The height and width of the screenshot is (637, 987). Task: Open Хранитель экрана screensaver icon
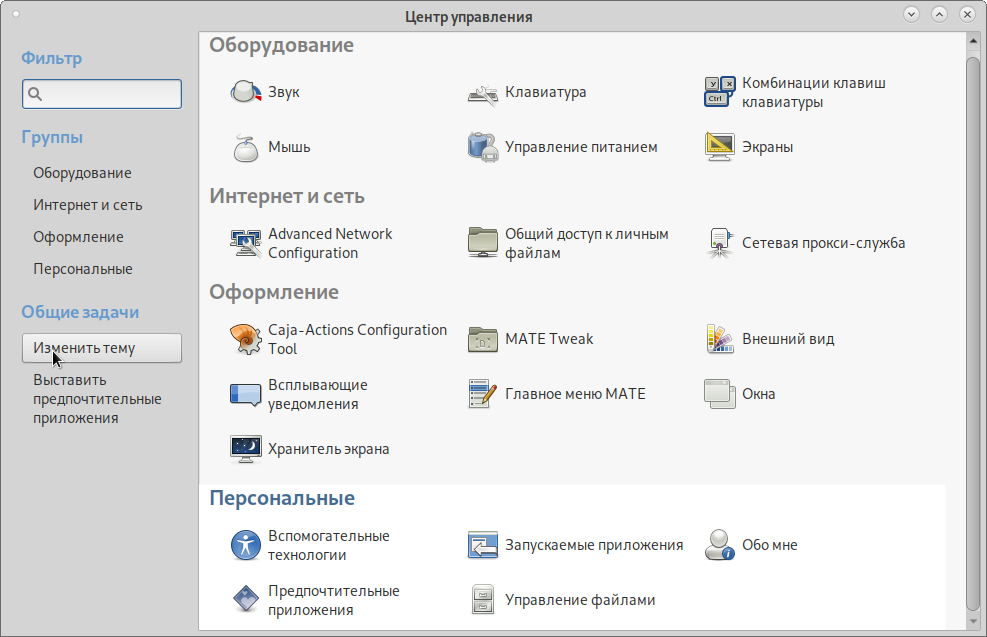(x=246, y=449)
